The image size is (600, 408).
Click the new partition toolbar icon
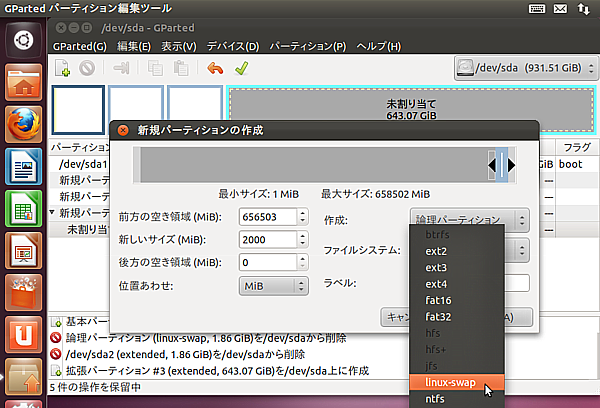[x=62, y=69]
